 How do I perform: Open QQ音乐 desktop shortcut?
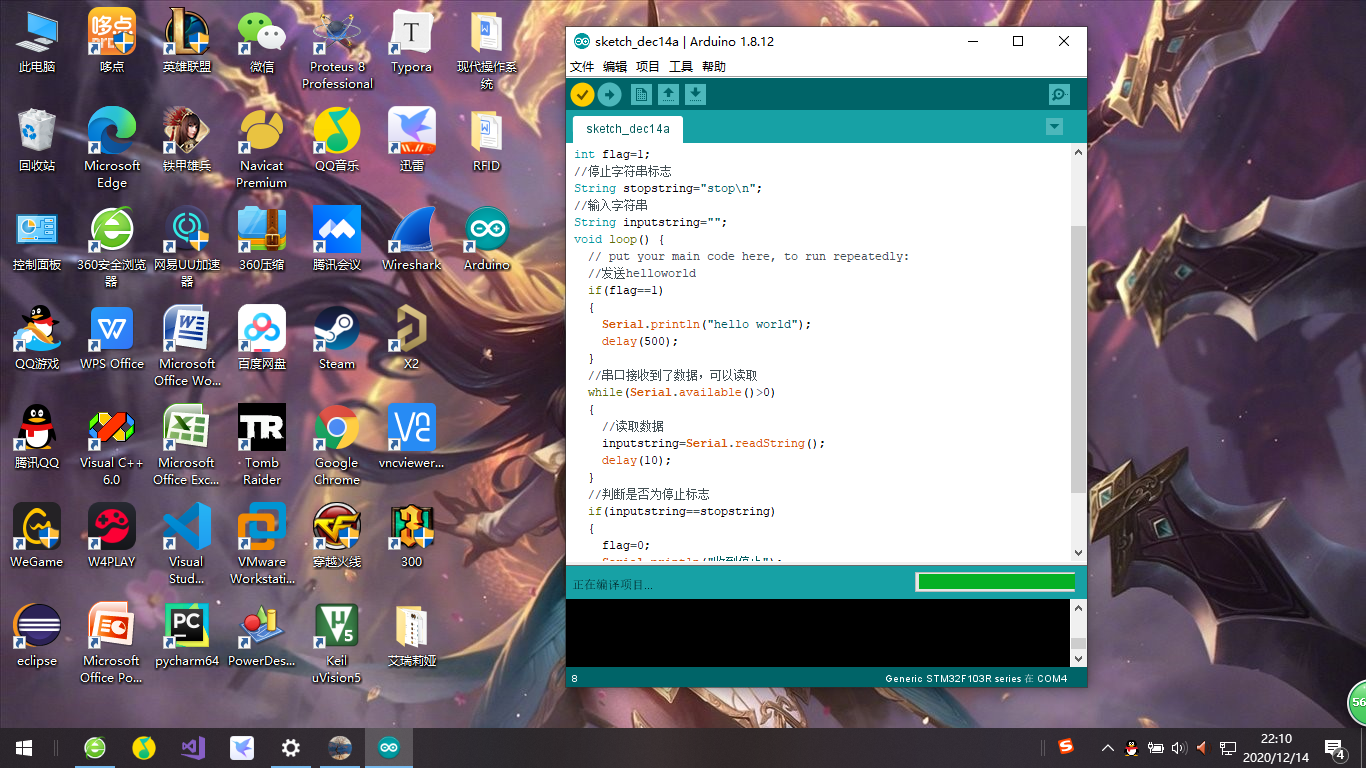point(337,141)
